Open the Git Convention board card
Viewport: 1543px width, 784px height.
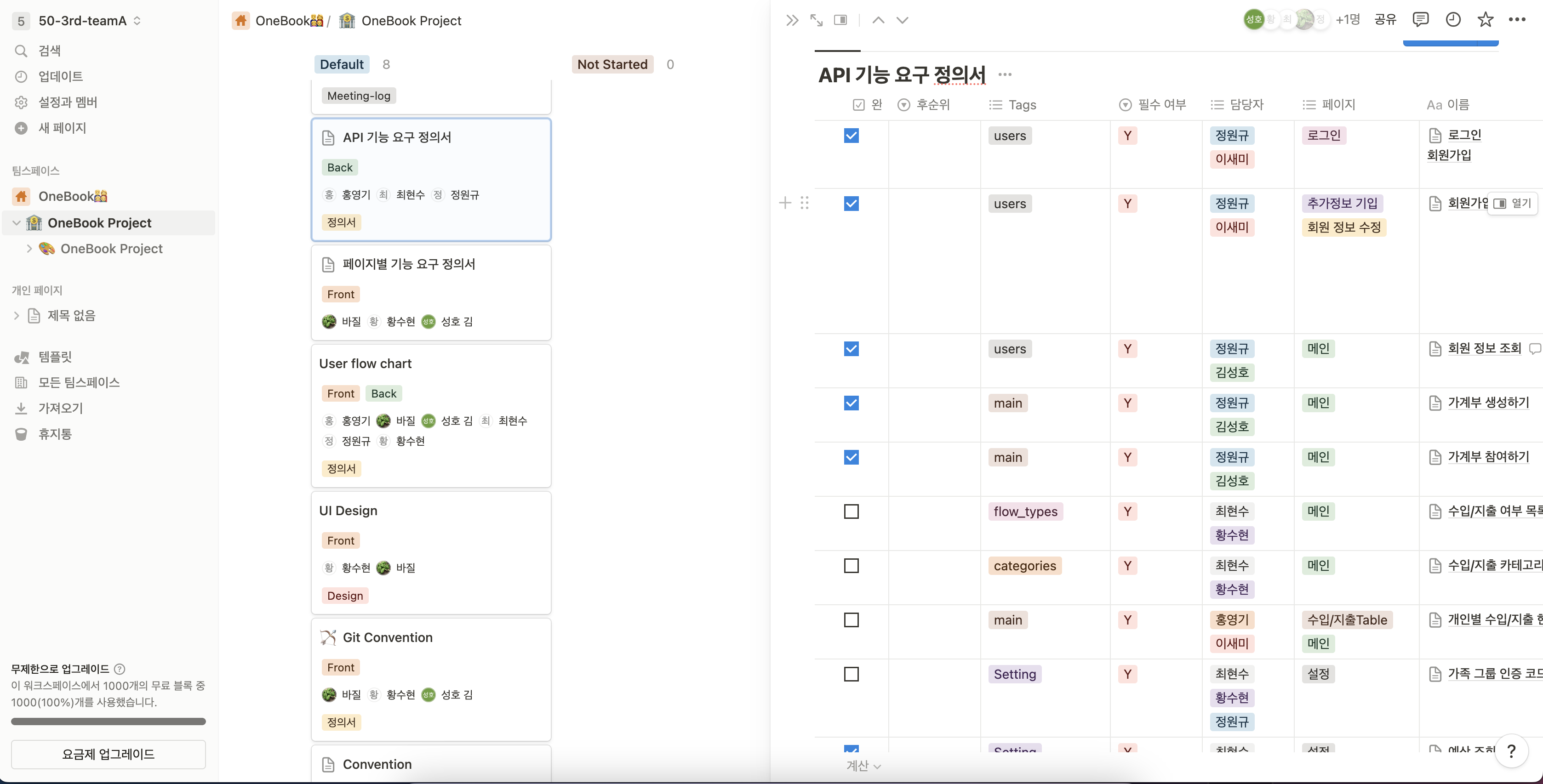[x=388, y=637]
